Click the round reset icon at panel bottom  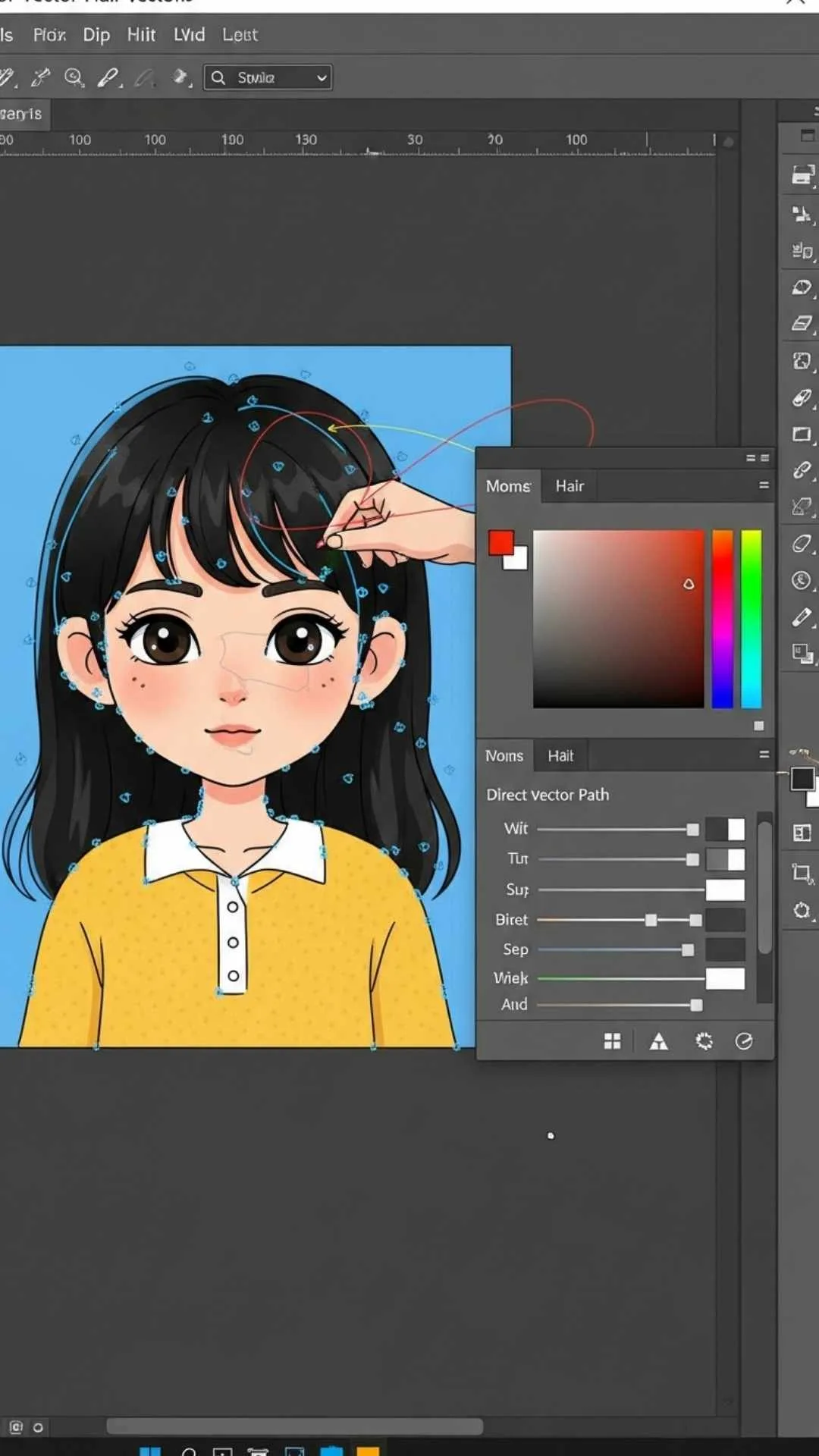(x=744, y=1041)
